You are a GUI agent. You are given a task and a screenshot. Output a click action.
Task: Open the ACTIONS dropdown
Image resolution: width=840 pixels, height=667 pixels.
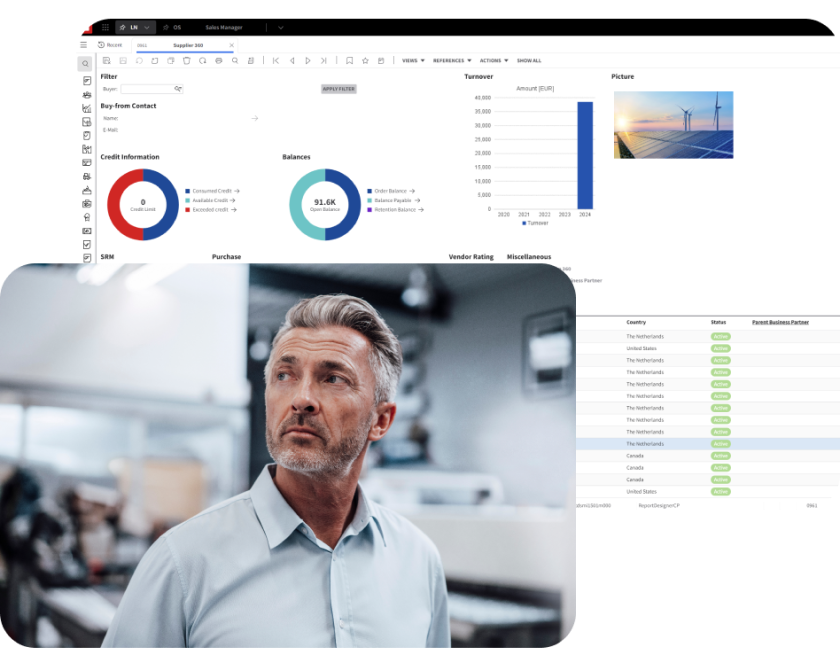tap(491, 60)
